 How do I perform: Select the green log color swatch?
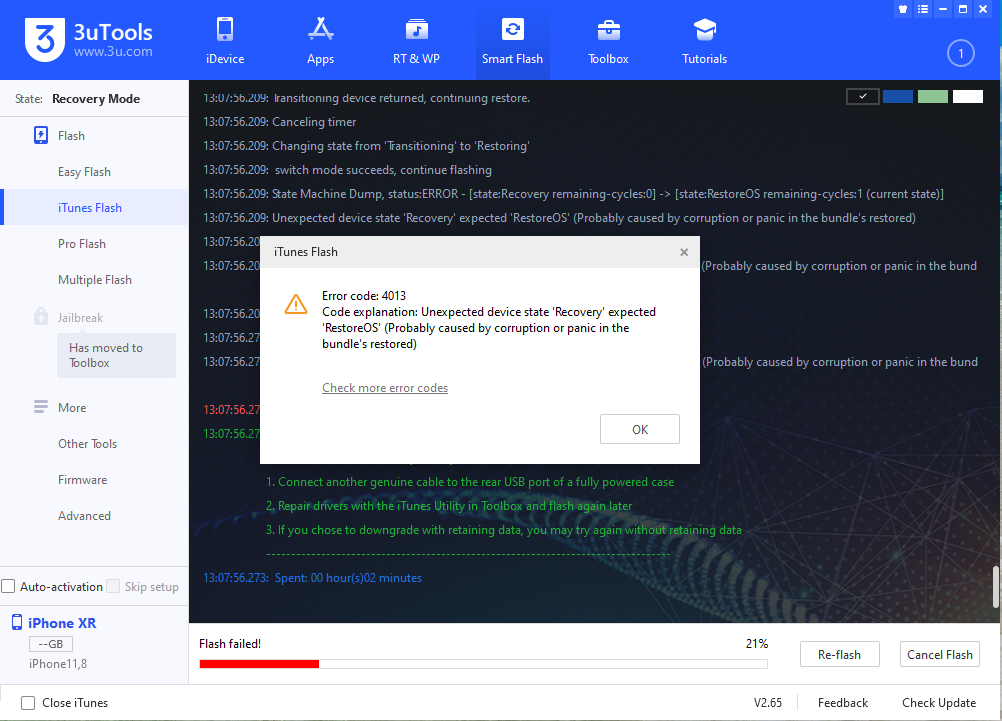click(x=932, y=97)
